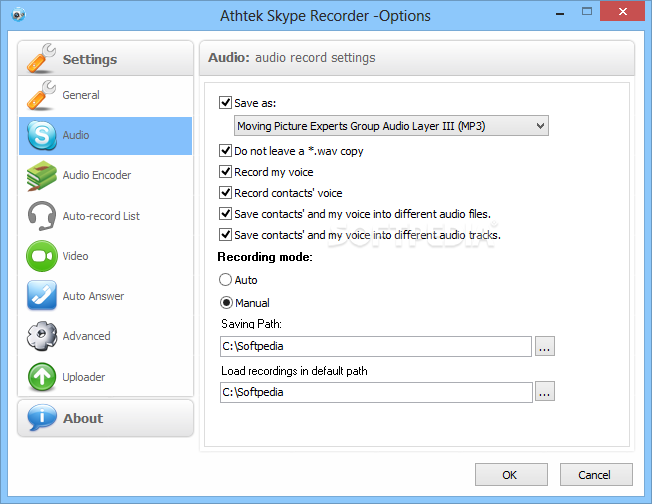Click the Cancel button
Image resolution: width=652 pixels, height=504 pixels.
click(596, 474)
